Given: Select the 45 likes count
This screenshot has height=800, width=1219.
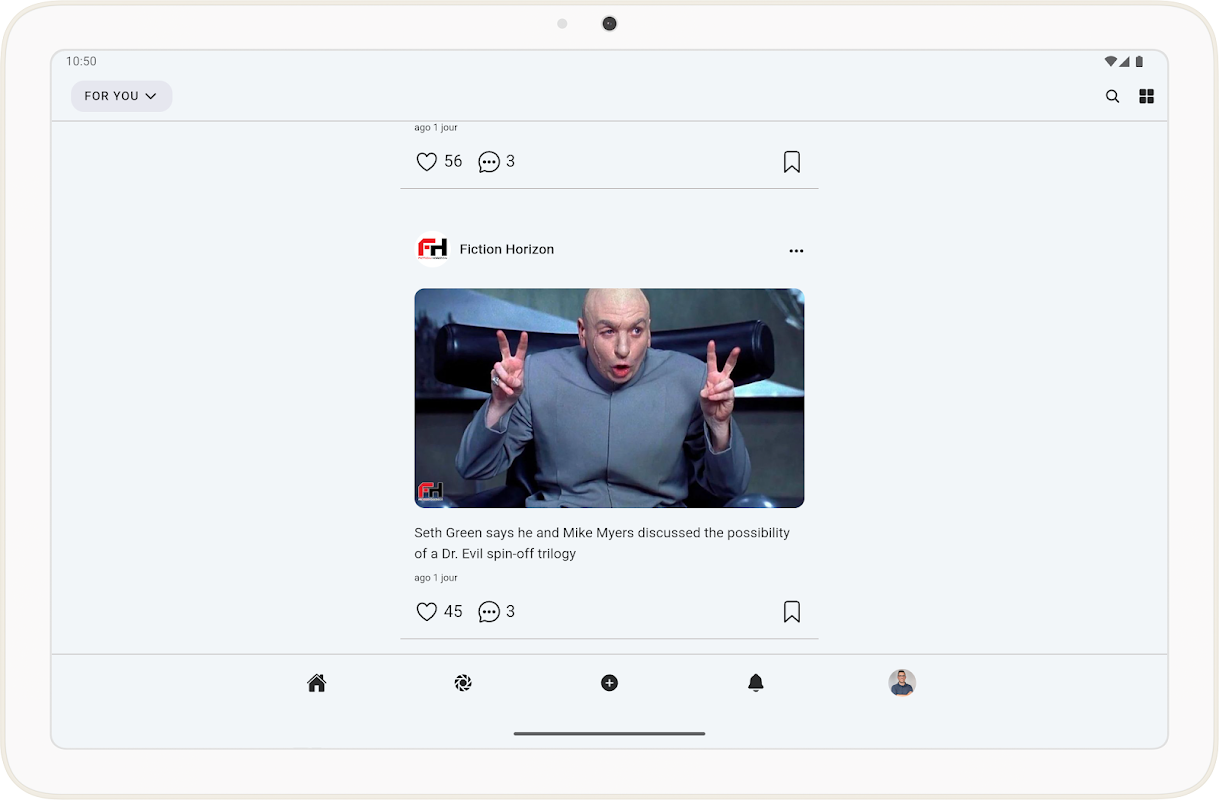Looking at the screenshot, I should point(453,612).
